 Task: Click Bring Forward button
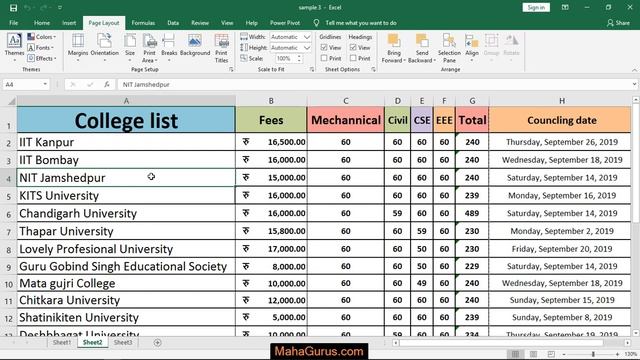[393, 48]
